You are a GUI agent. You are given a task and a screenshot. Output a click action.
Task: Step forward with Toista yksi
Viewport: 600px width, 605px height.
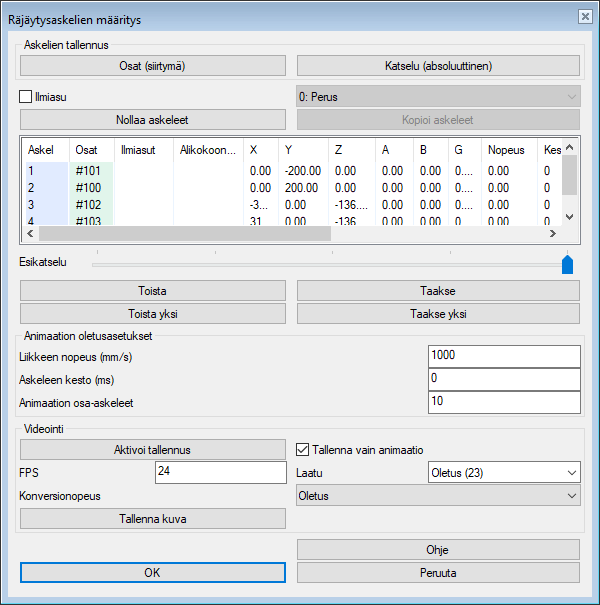tap(153, 313)
